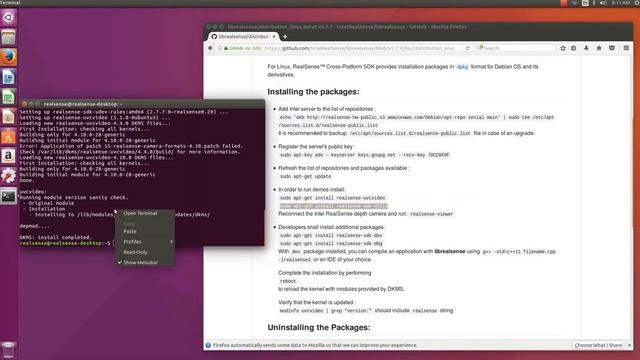Open the sound volume indicator in top panel

click(603, 3)
